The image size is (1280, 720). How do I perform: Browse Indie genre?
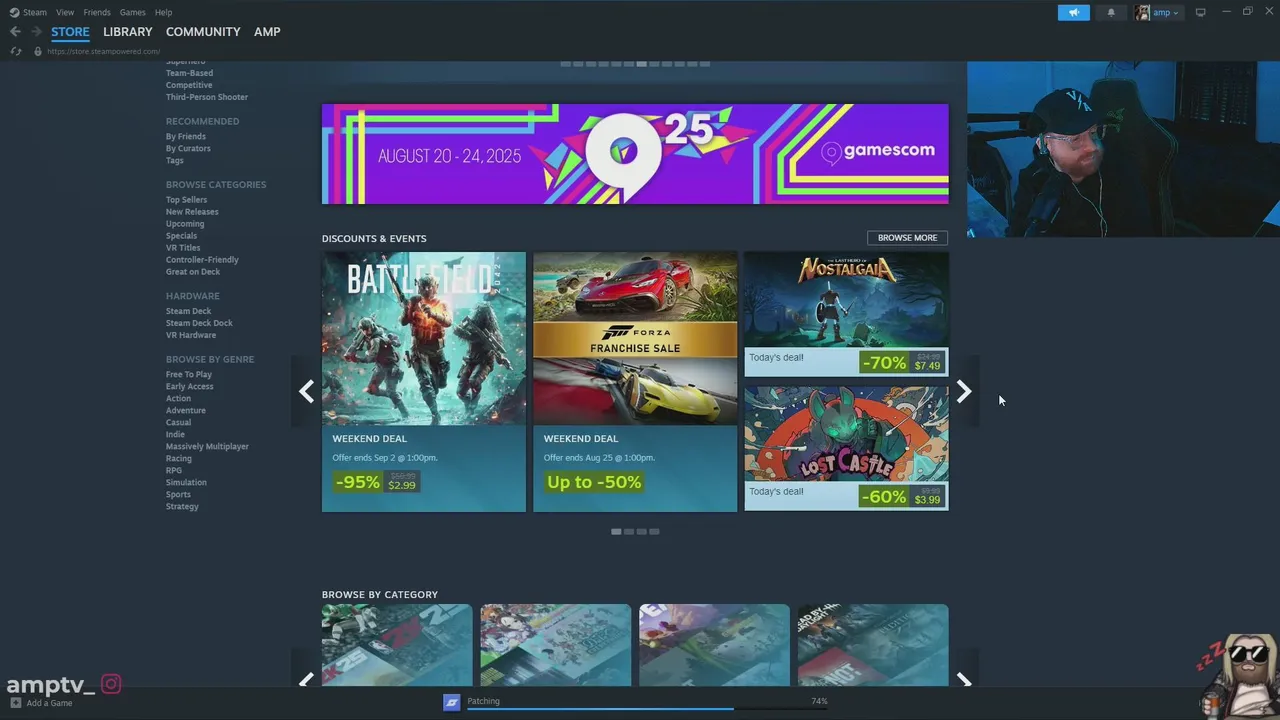(x=175, y=435)
